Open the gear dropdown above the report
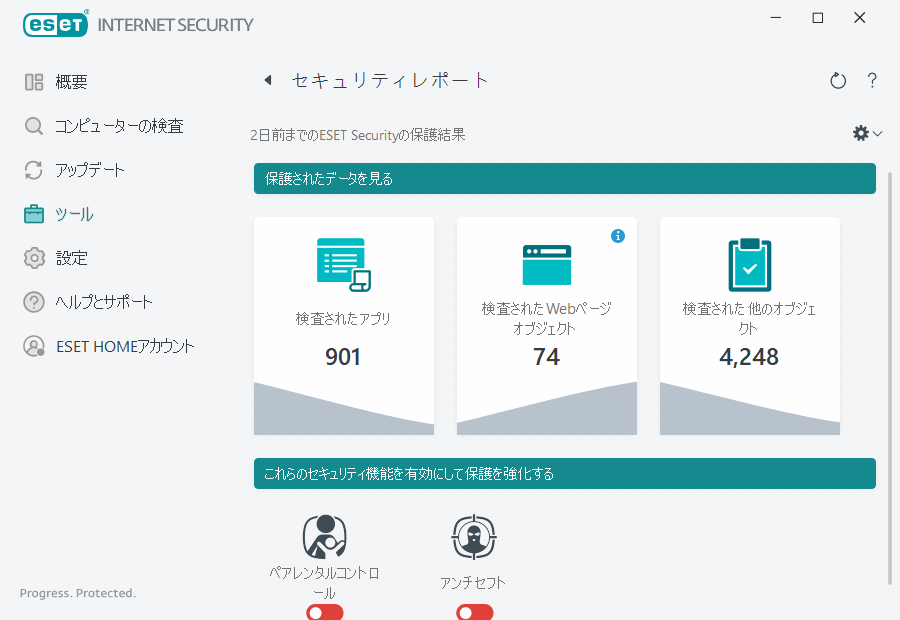The image size is (900, 620). 858,132
